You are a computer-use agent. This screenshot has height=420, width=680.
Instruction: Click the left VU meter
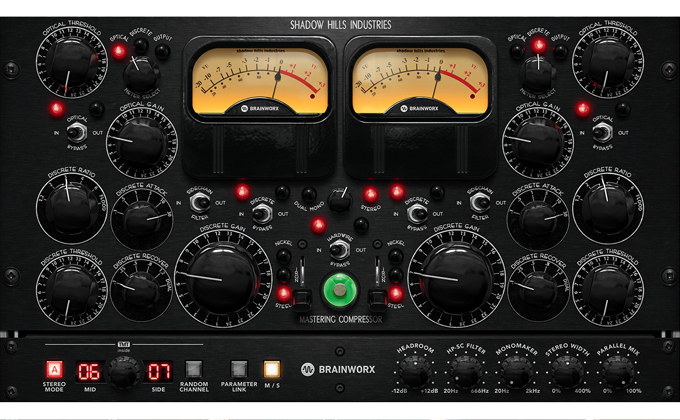coord(260,80)
